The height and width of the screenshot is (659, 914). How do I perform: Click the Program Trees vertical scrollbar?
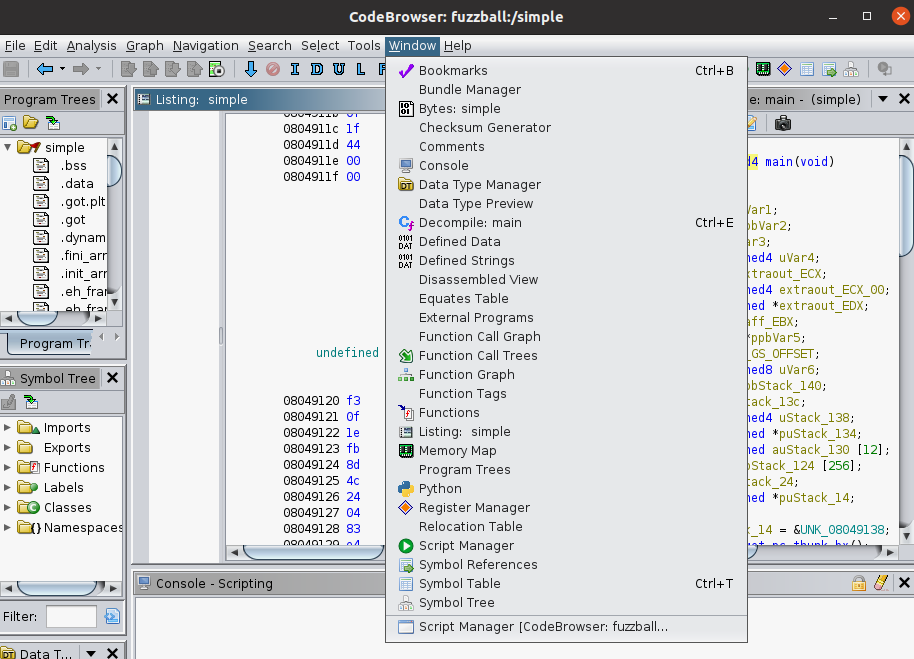115,224
